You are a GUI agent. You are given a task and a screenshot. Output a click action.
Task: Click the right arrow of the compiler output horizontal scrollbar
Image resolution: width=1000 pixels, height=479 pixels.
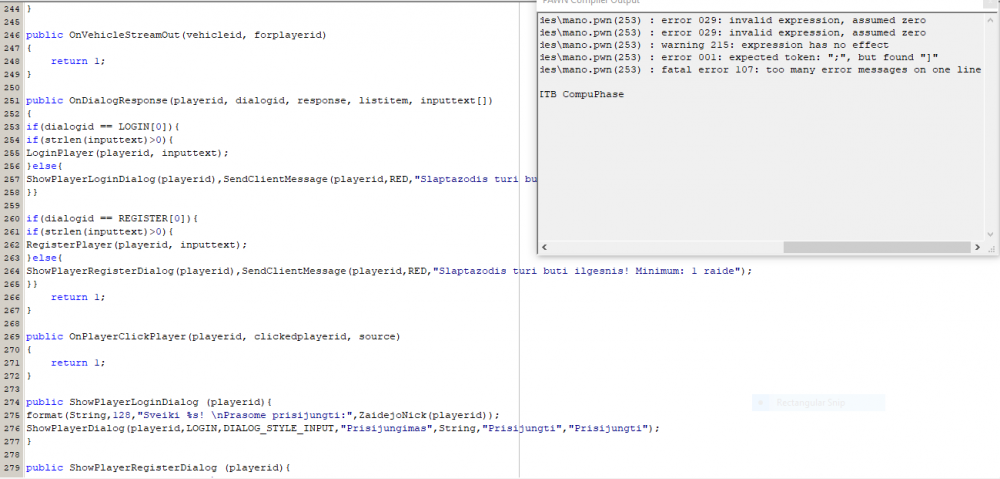click(977, 247)
